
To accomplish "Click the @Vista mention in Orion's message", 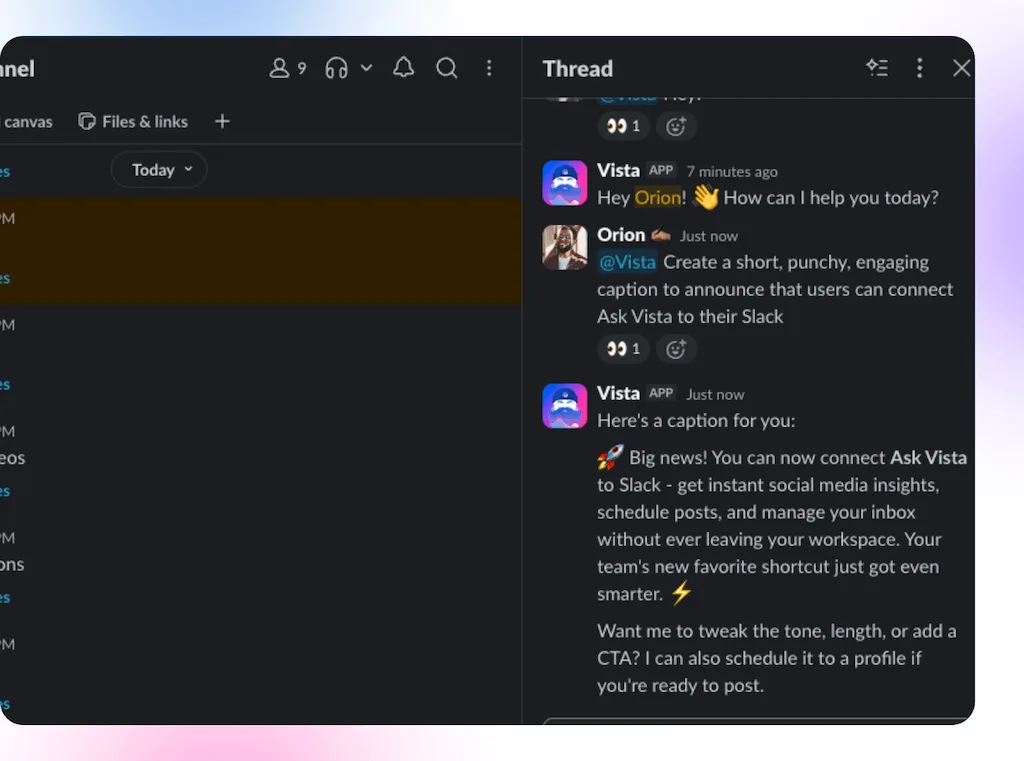I will 627,263.
